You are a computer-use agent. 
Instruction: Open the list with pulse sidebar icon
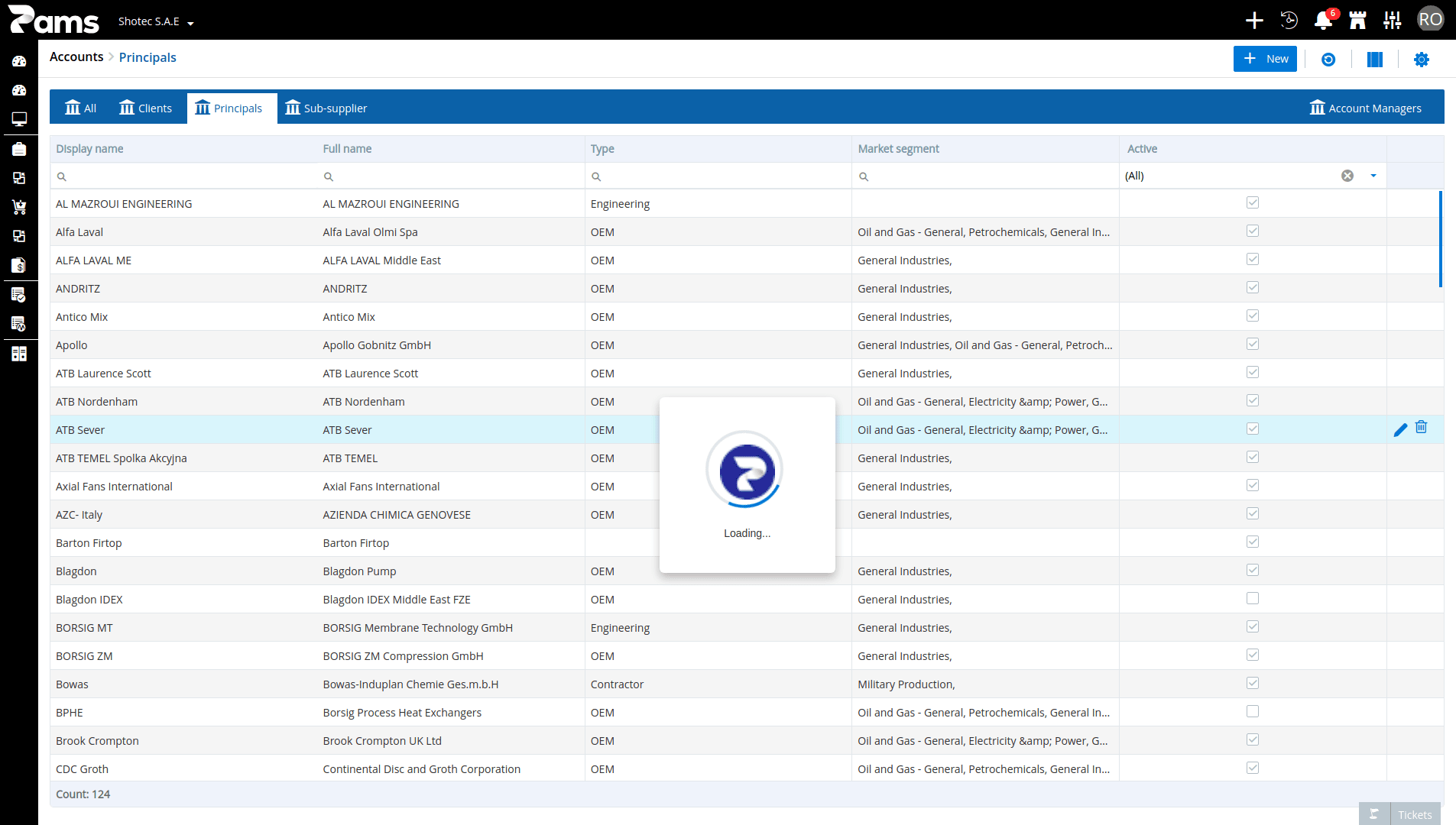point(19,324)
